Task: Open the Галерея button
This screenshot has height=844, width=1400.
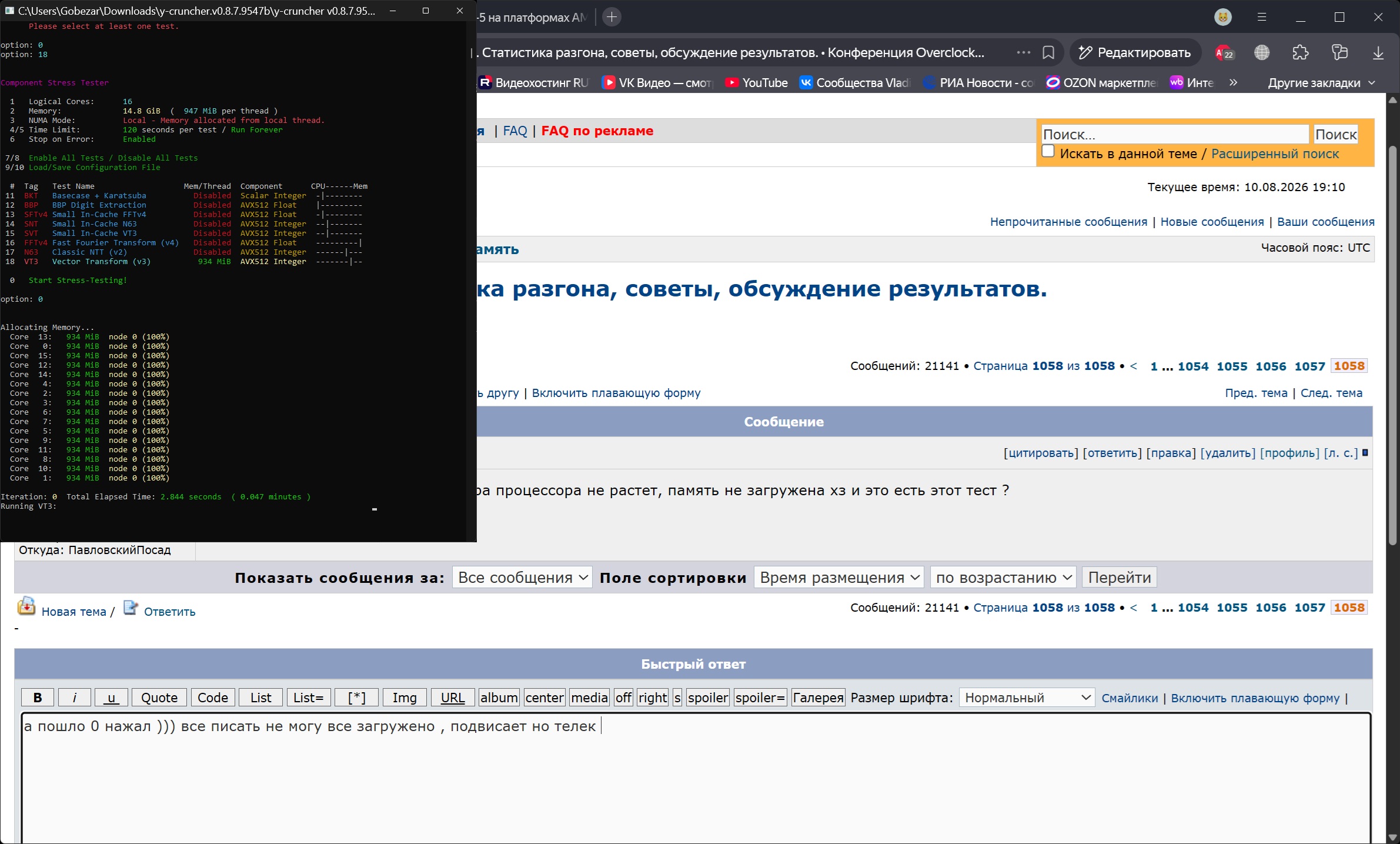Action: 818,698
